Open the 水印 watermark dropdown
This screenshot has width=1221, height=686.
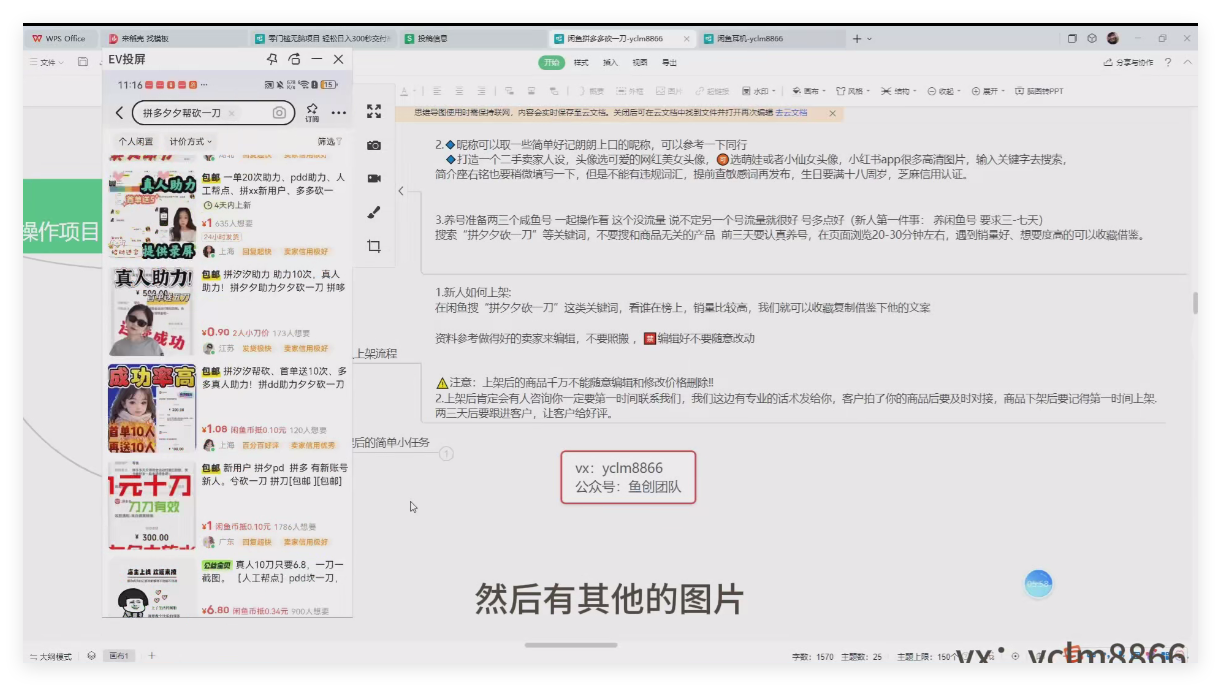pos(758,91)
